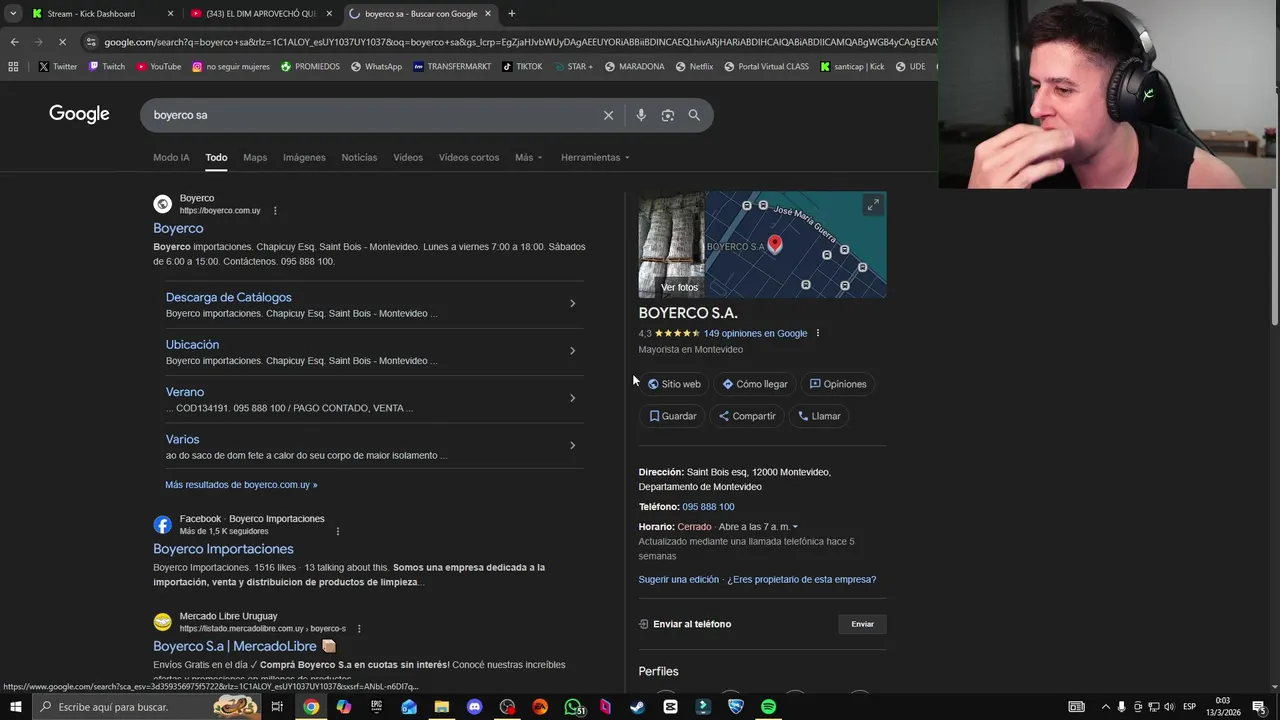
Task: Click the Cómo llegar button
Action: [x=755, y=384]
